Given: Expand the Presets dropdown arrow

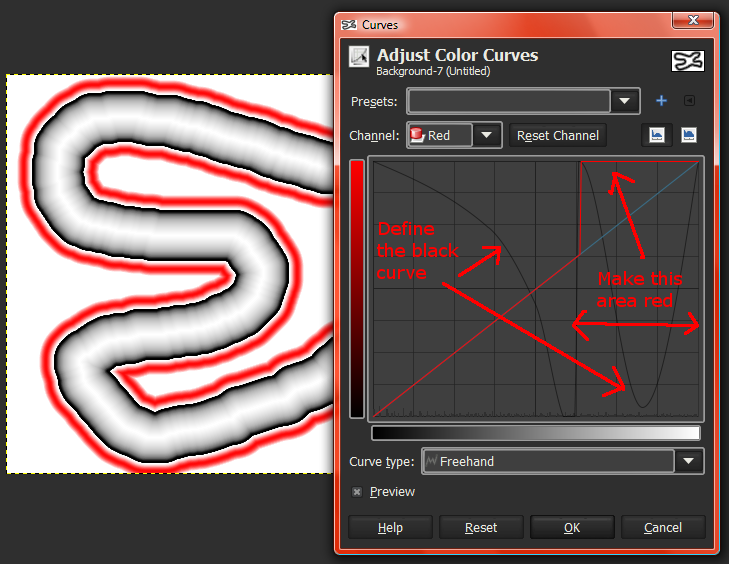Looking at the screenshot, I should pyautogui.click(x=624, y=101).
